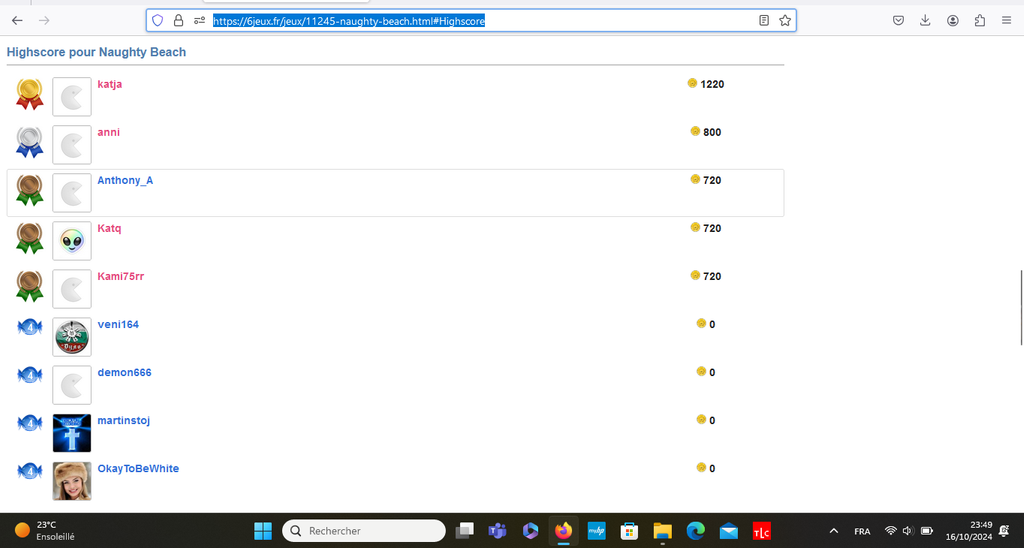Click the tracking protection shield icon
The height and width of the screenshot is (548, 1024).
point(158,20)
